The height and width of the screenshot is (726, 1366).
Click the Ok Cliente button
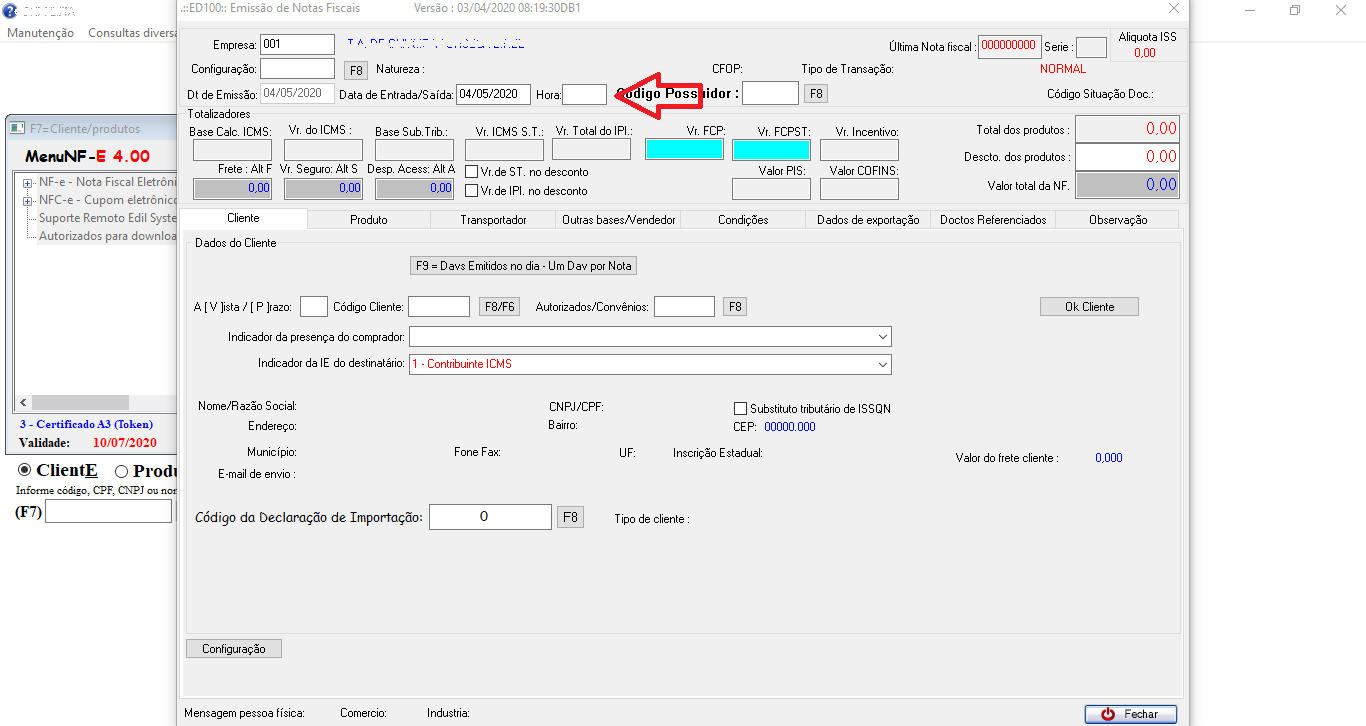coord(1089,307)
